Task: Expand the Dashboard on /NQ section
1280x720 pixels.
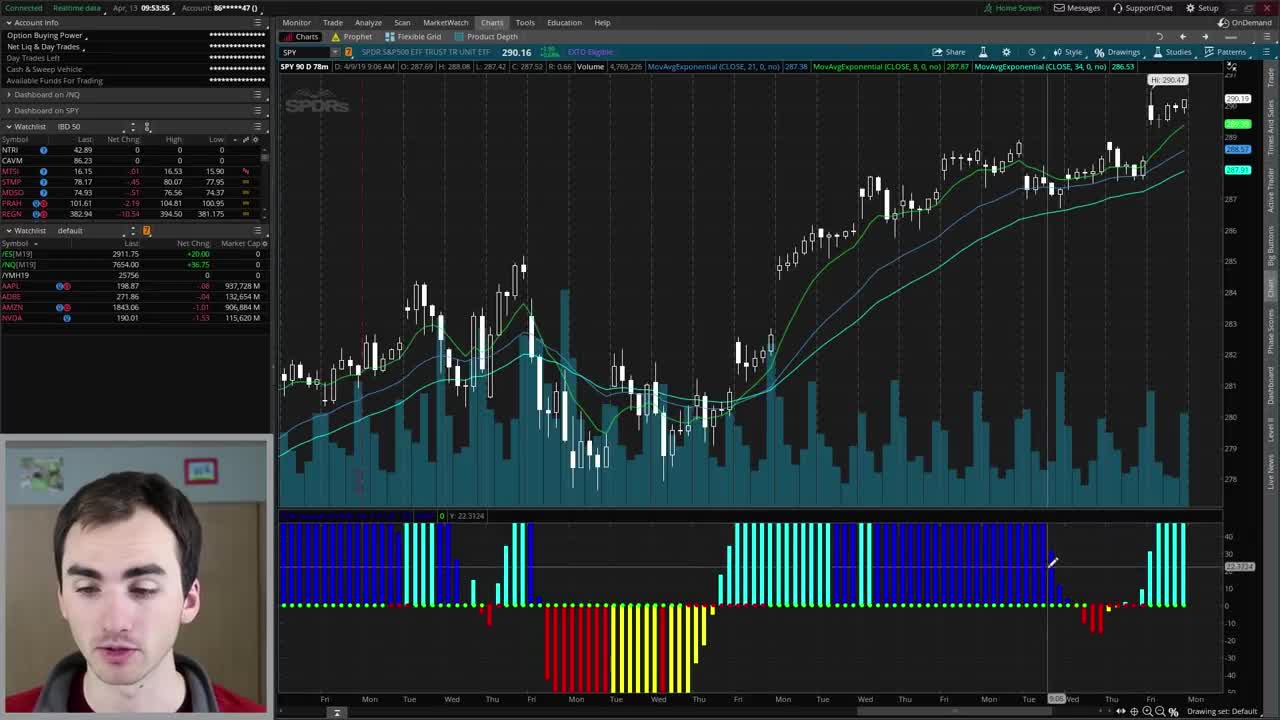Action: click(x=8, y=95)
